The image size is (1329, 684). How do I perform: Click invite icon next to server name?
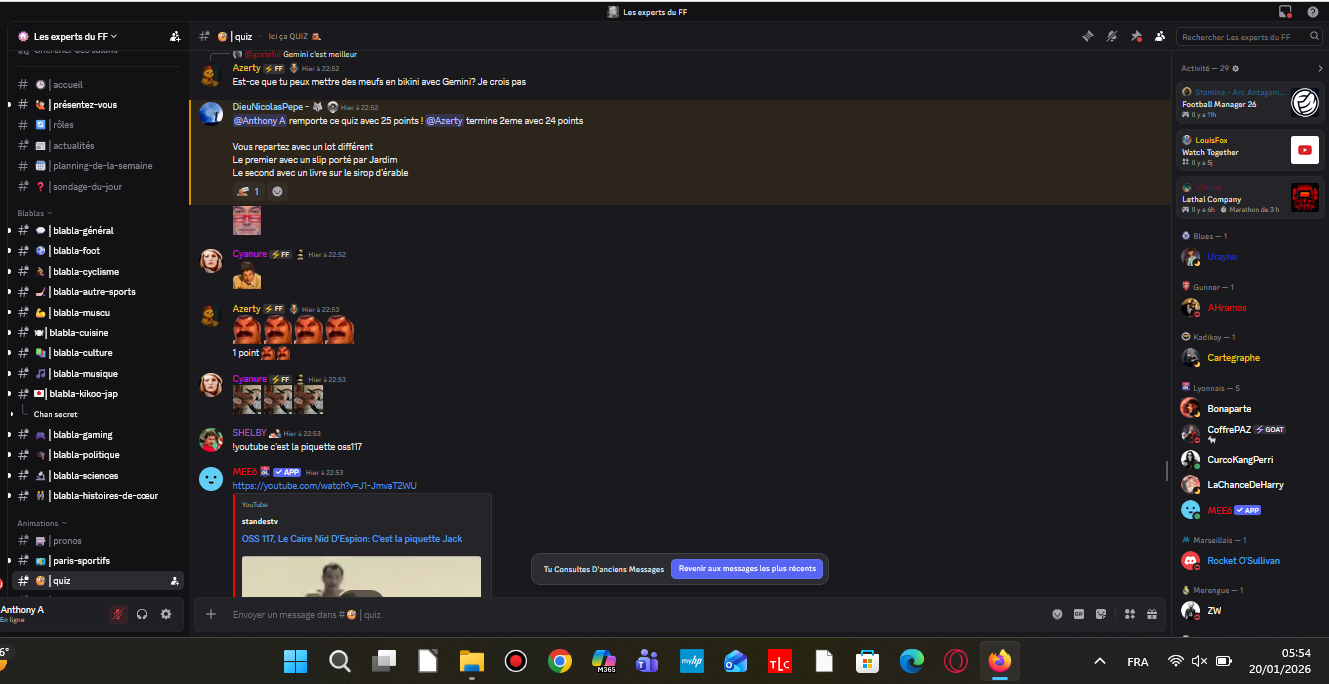pyautogui.click(x=175, y=36)
